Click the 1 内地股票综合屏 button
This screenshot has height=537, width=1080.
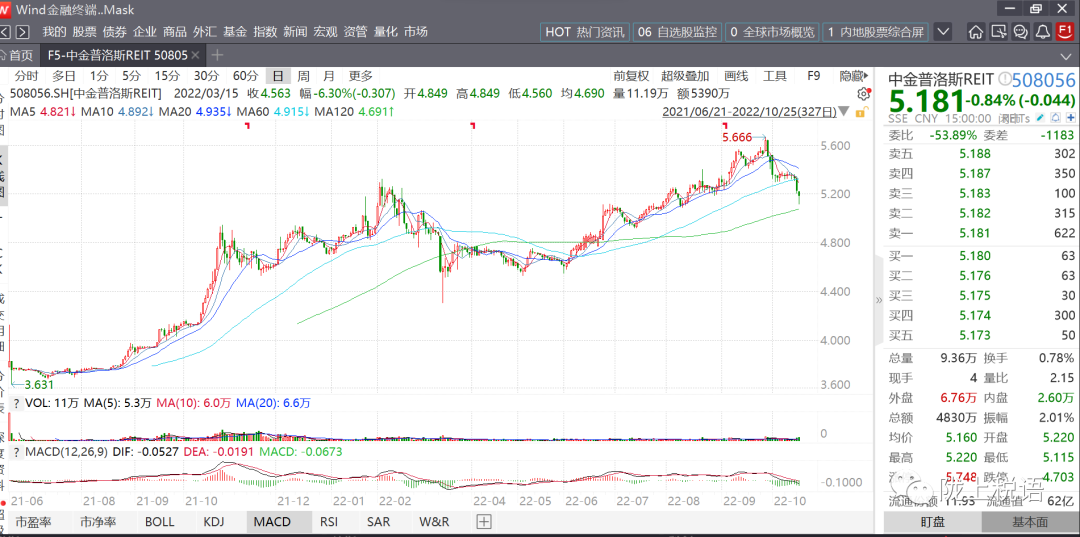point(875,32)
